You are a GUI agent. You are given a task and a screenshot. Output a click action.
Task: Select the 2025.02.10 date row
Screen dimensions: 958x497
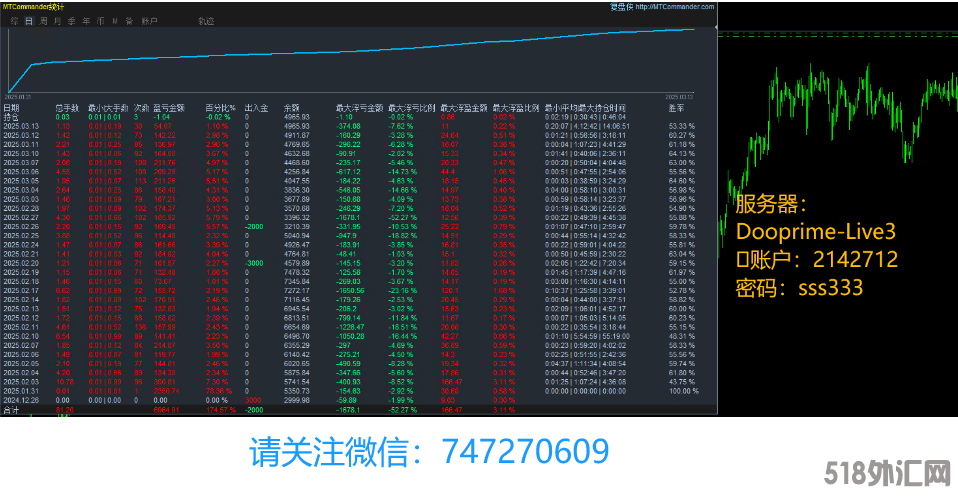[x=359, y=336]
